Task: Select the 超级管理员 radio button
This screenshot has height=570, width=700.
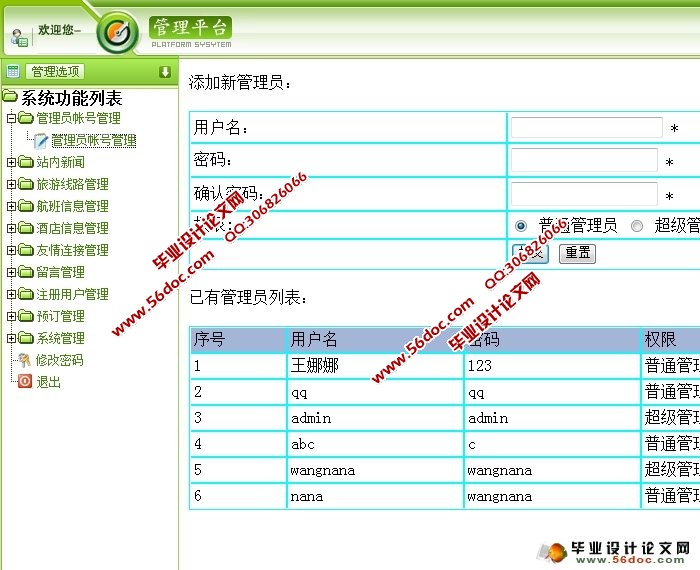Action: click(x=637, y=226)
